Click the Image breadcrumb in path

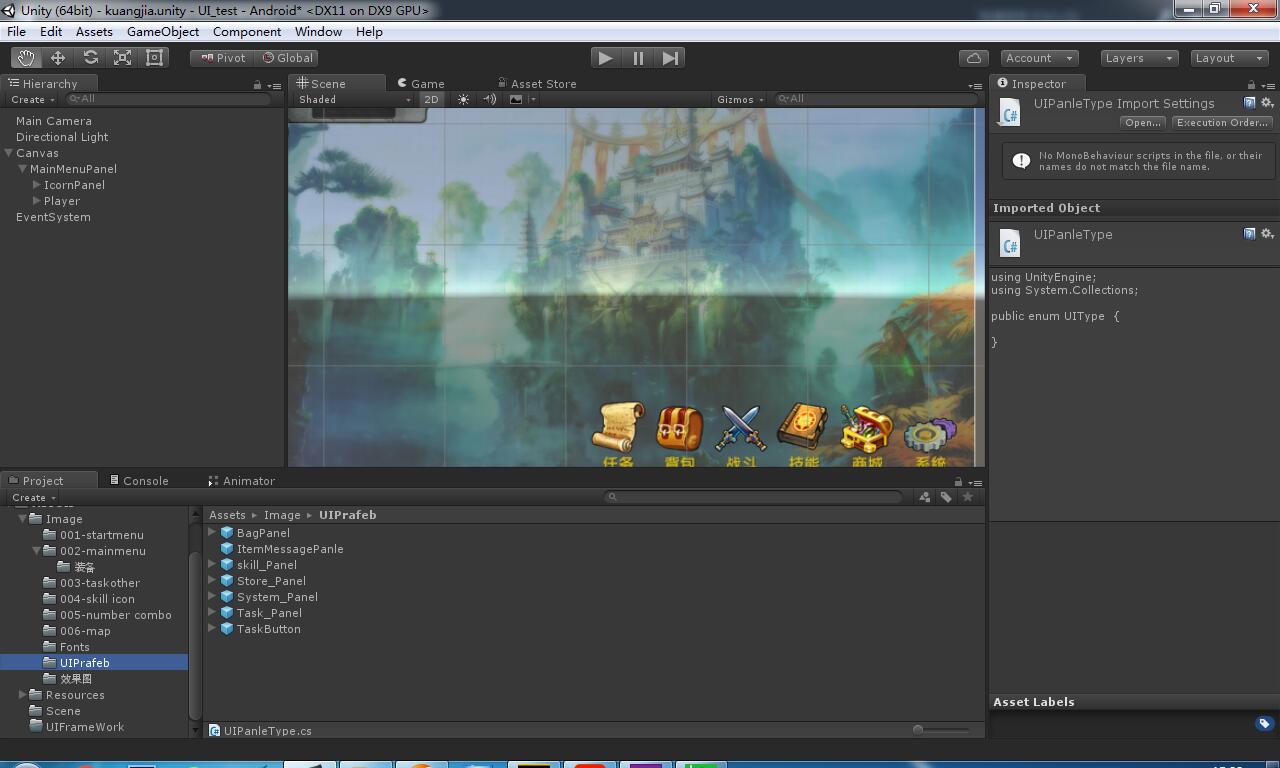pyautogui.click(x=282, y=515)
